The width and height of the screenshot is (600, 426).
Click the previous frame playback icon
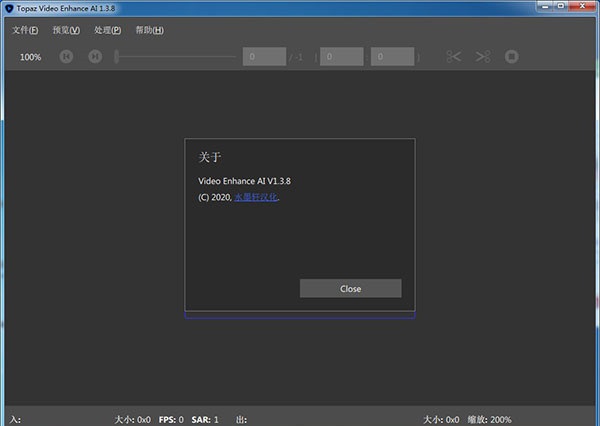[67, 57]
